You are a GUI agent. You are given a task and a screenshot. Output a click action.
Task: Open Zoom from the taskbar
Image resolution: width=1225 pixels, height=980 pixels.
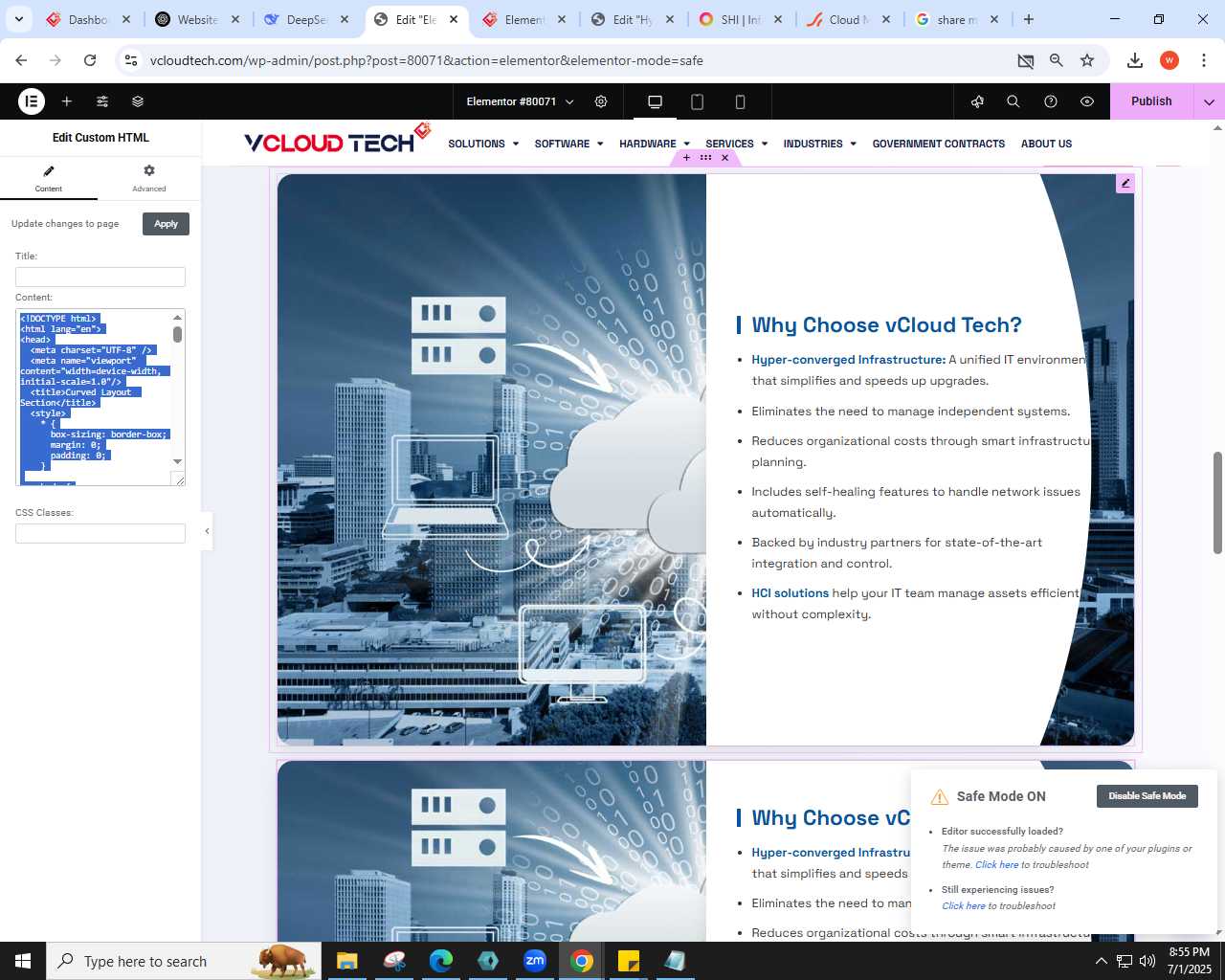[535, 961]
